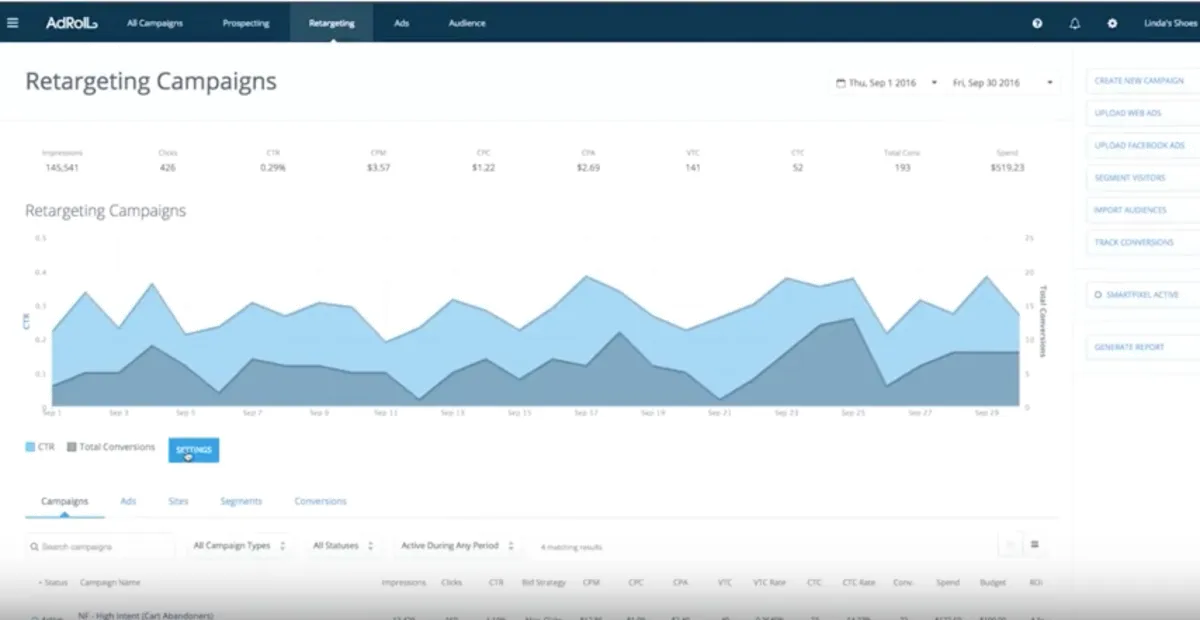Click the Retargeting Campaigns page title
Image resolution: width=1200 pixels, height=620 pixels.
pyautogui.click(x=151, y=82)
